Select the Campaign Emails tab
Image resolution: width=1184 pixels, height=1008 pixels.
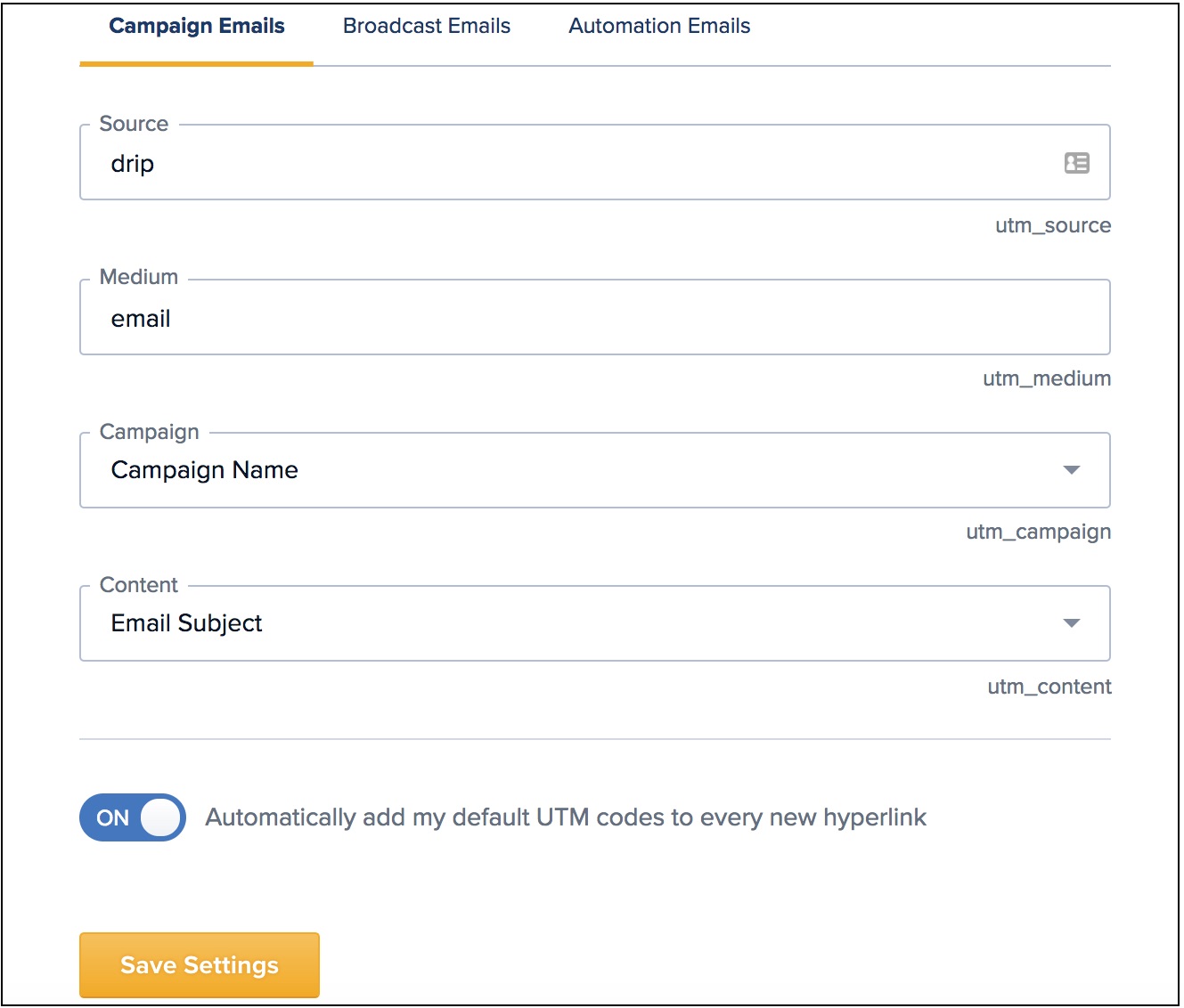(x=197, y=27)
